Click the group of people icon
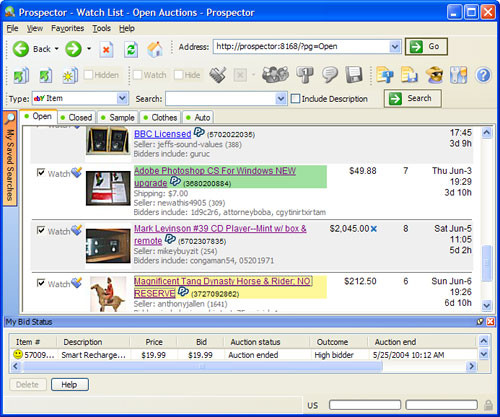 click(275, 74)
